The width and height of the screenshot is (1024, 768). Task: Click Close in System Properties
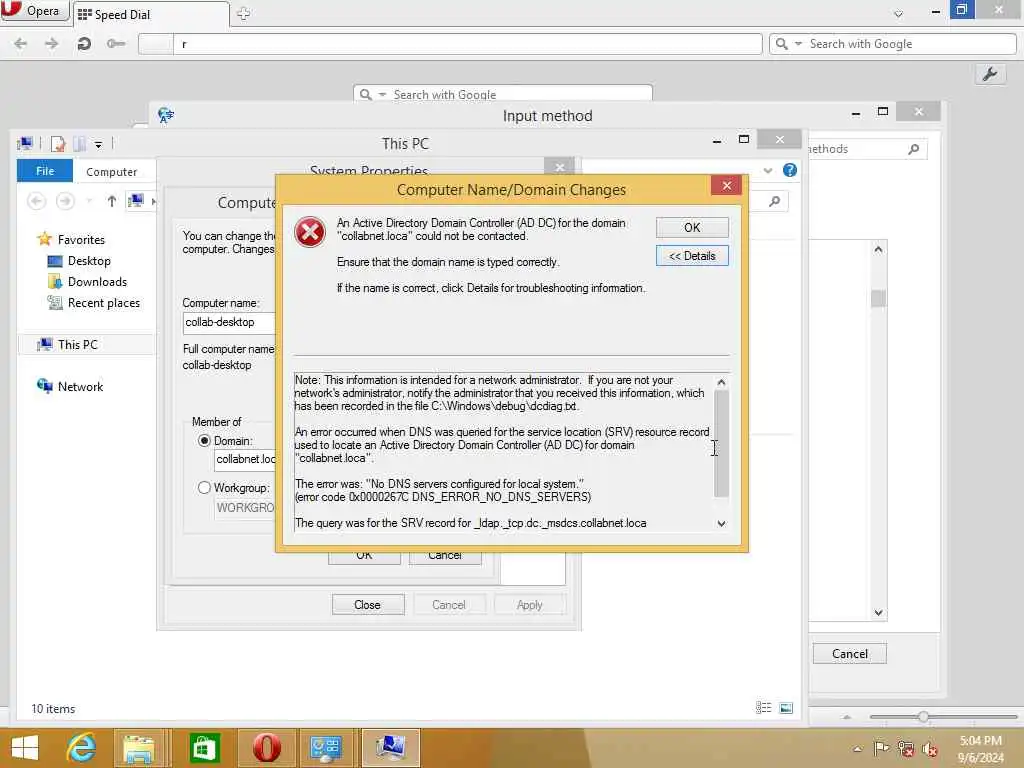[x=368, y=605]
